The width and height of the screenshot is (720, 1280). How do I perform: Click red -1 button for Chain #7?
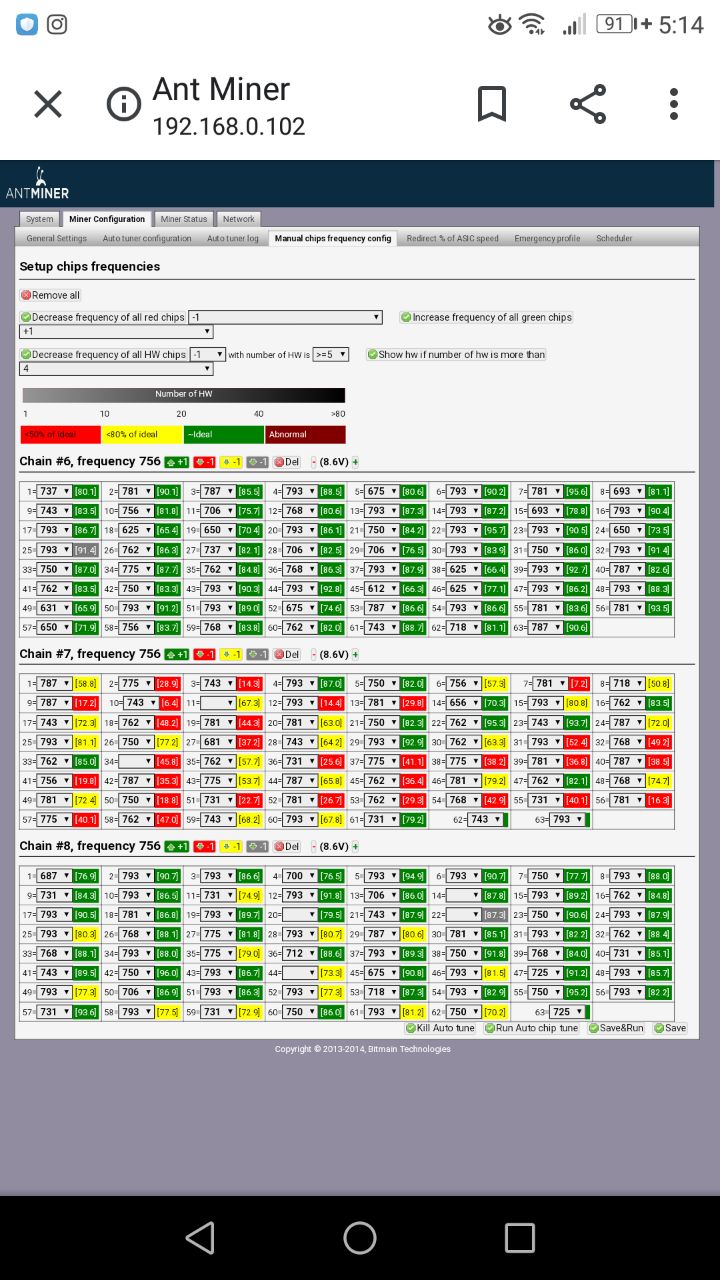[x=204, y=654]
